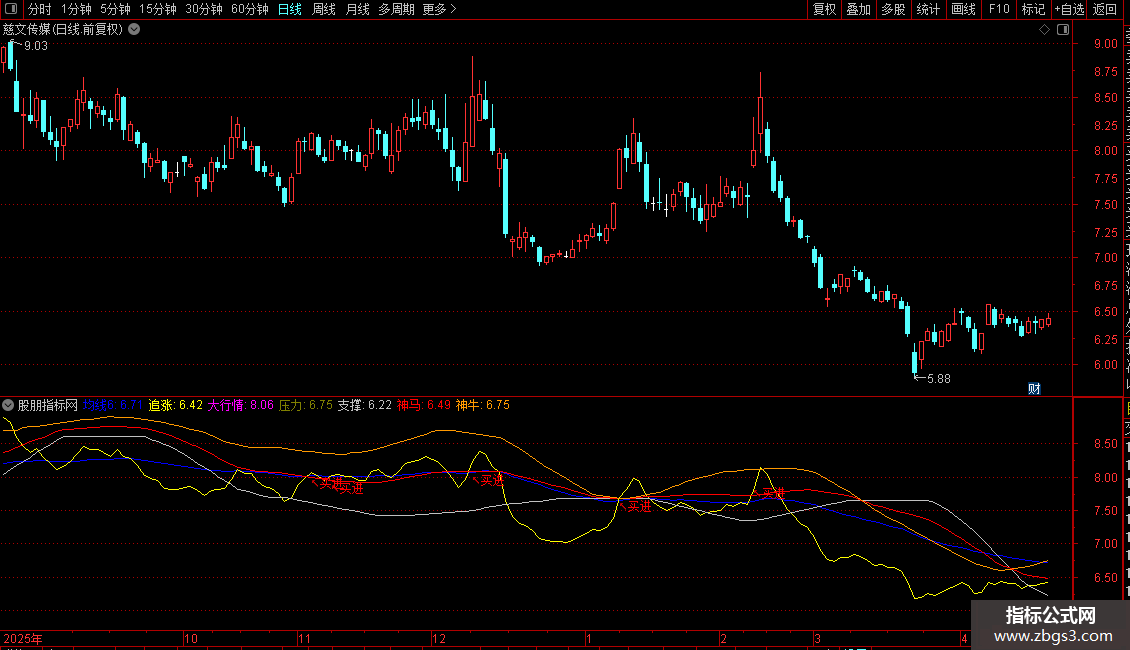Expand the 股朋指标网 indicator dropdown arrow
The image size is (1130, 650).
9,406
